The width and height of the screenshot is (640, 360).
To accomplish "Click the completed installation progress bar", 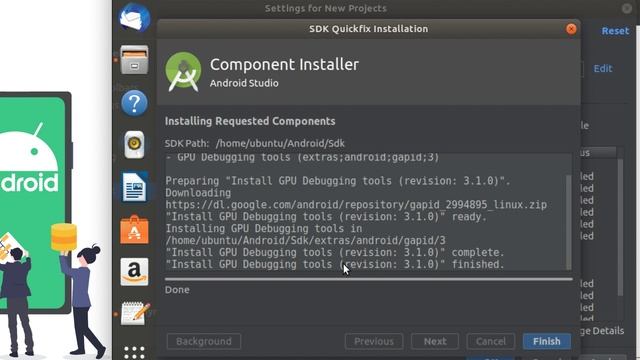I will tap(369, 280).
